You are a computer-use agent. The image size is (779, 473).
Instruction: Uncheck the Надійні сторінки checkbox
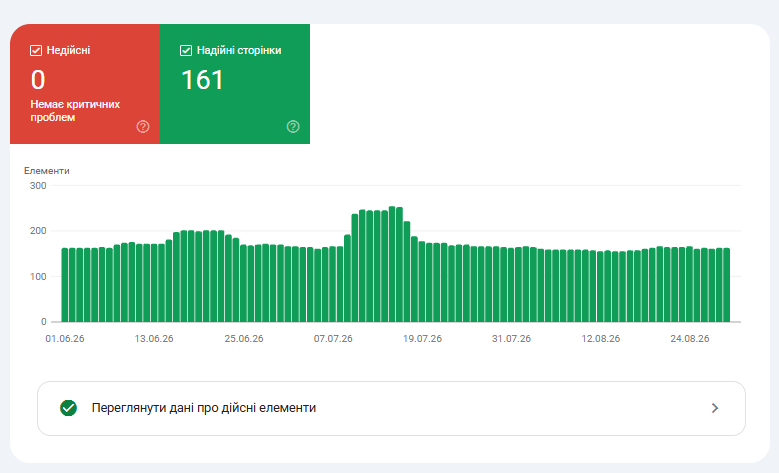[186, 50]
